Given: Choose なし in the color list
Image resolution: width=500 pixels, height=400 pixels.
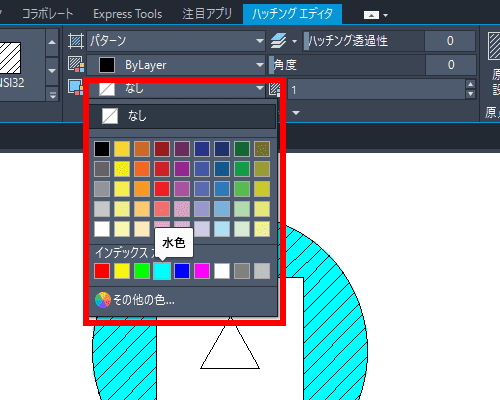Looking at the screenshot, I should [183, 116].
